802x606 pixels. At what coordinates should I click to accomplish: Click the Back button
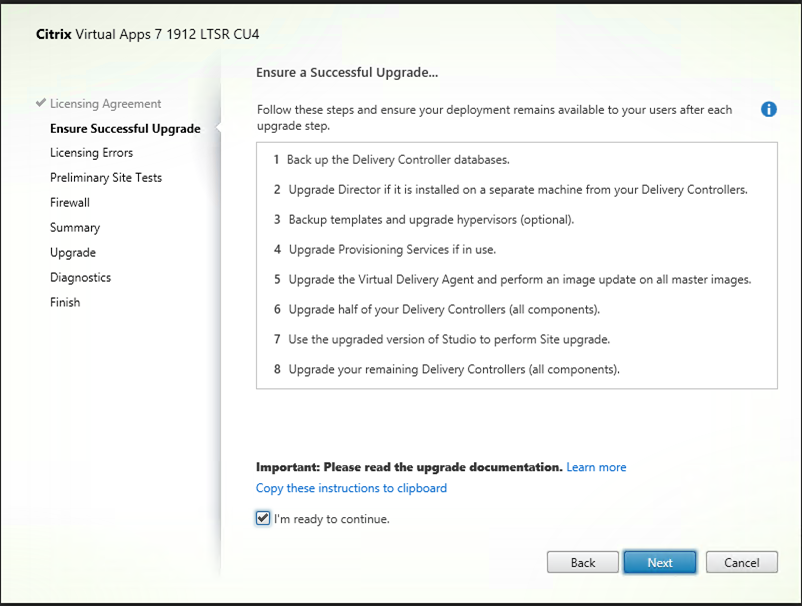click(583, 562)
